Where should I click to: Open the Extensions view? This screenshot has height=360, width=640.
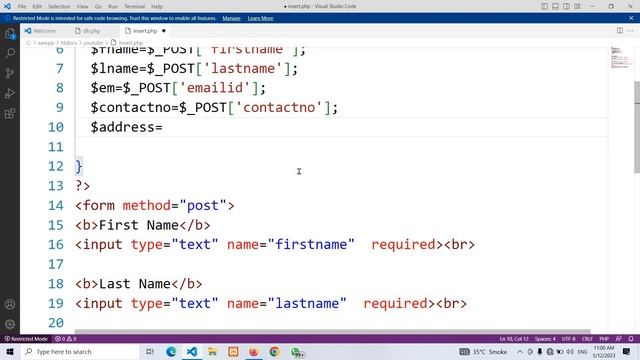10,113
